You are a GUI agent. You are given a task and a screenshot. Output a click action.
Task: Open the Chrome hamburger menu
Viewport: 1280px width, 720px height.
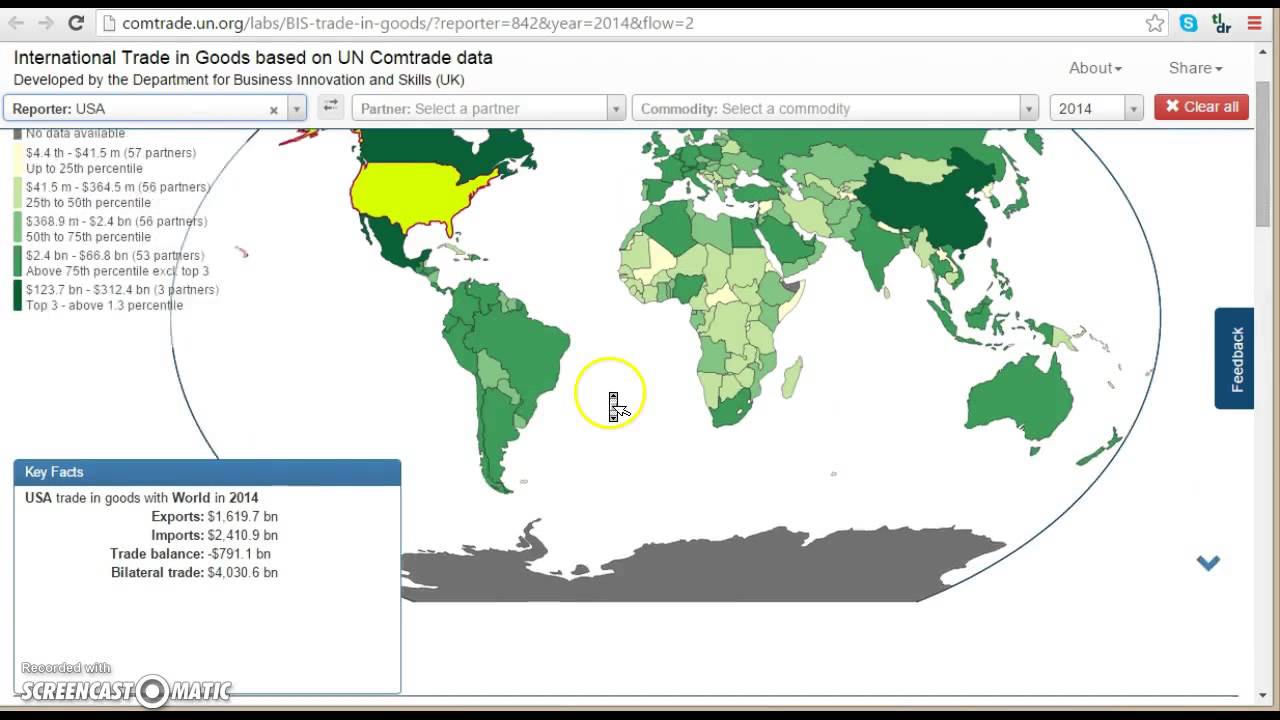(x=1255, y=23)
